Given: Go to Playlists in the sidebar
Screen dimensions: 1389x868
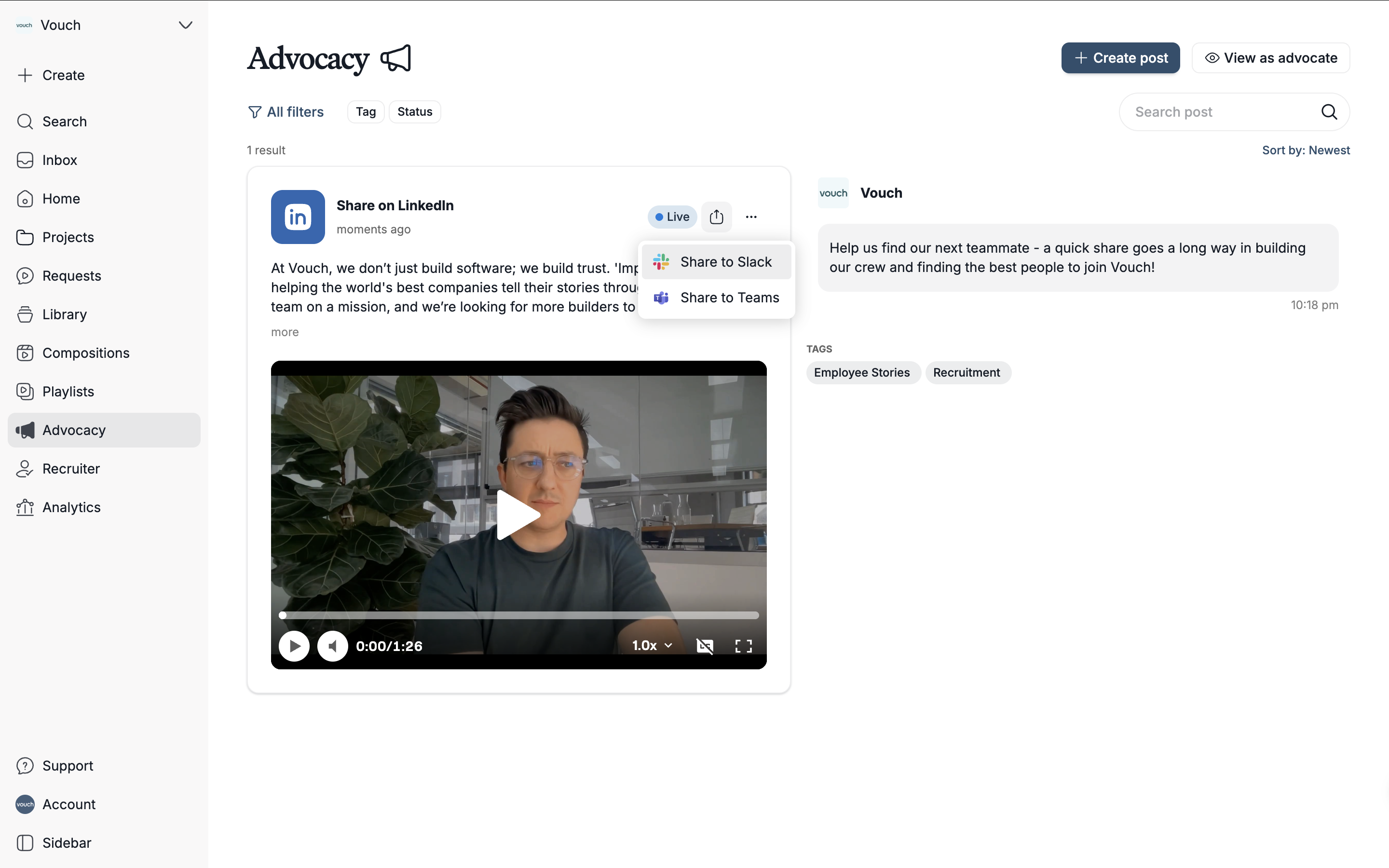Looking at the screenshot, I should point(68,392).
